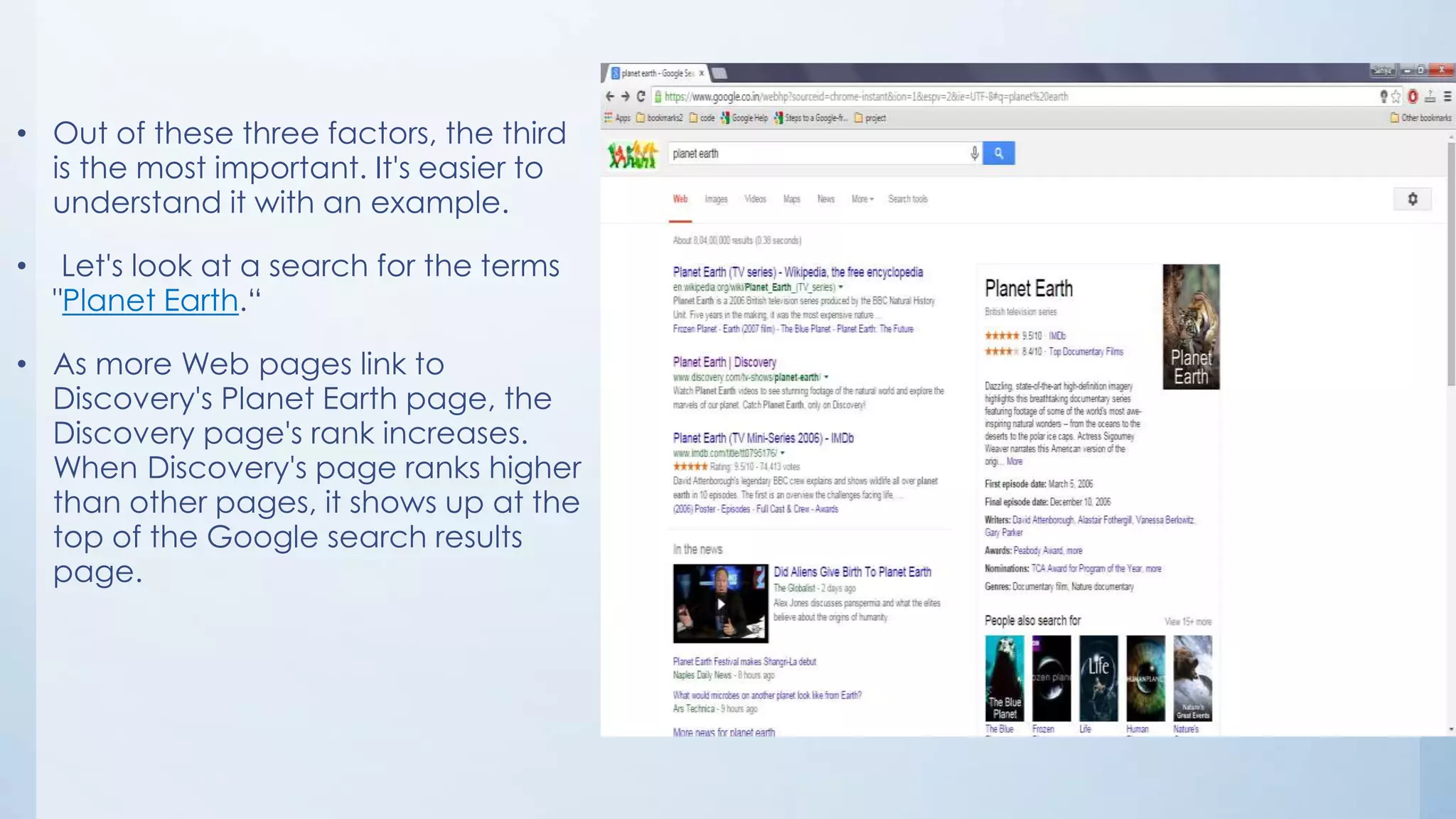Switch to Videos results
1456x819 pixels.
click(755, 199)
